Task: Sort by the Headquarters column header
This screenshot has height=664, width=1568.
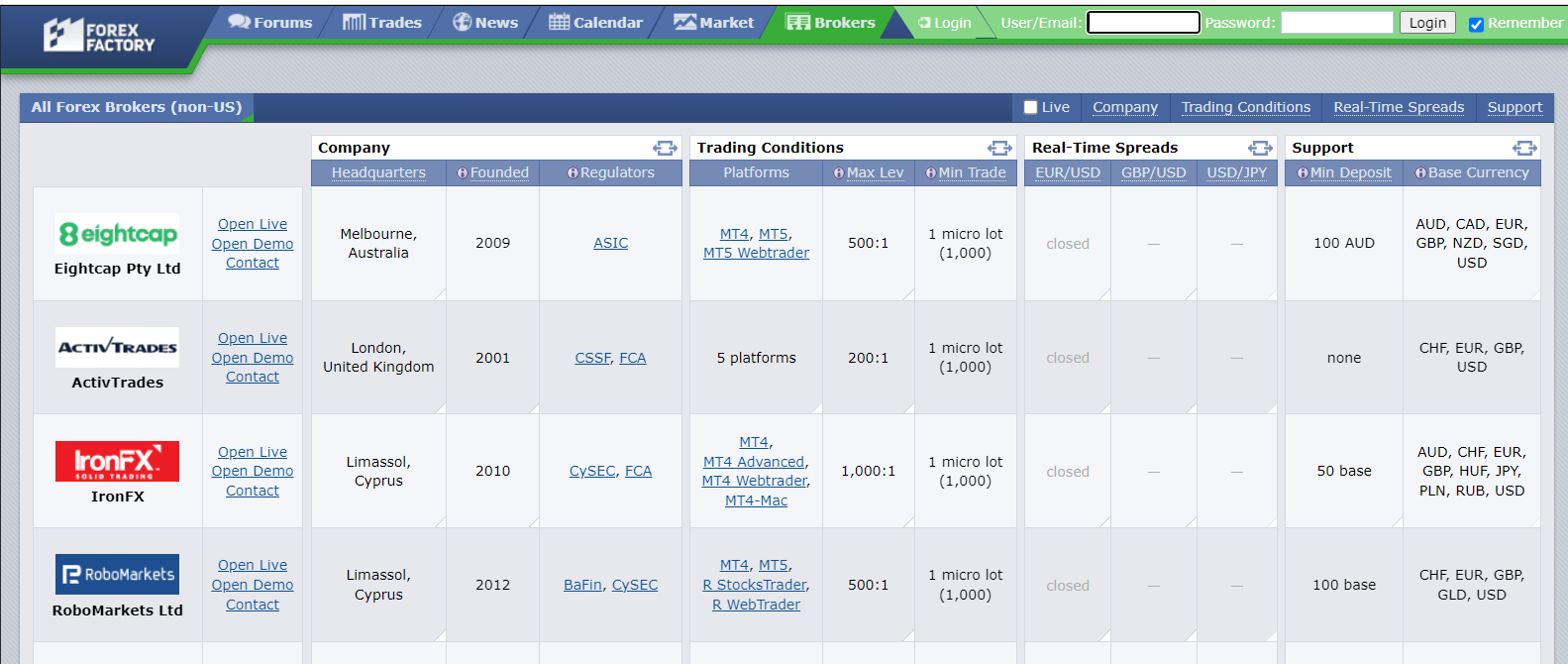Action: click(378, 172)
